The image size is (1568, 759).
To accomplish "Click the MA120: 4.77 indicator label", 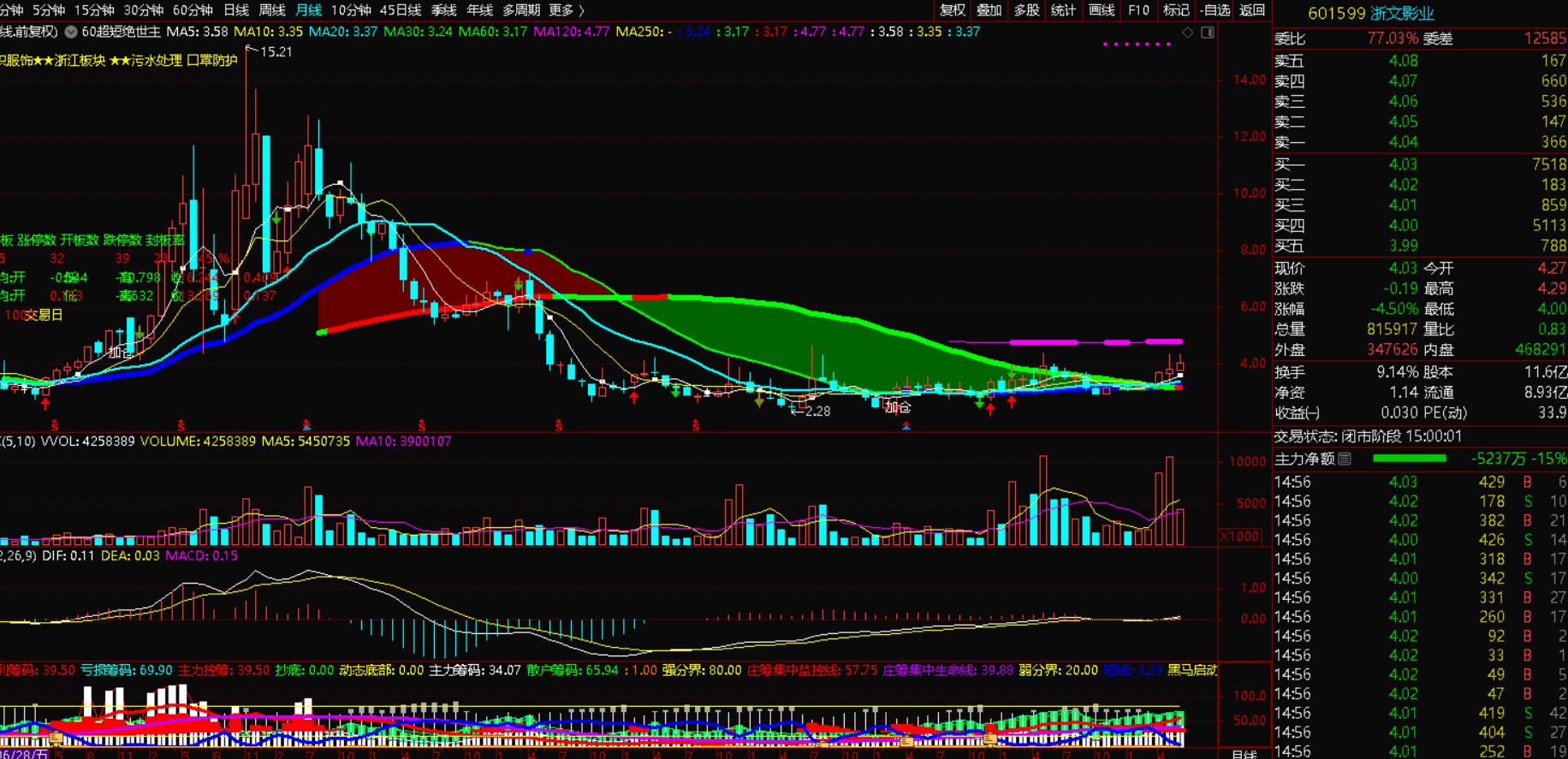I will point(572,32).
